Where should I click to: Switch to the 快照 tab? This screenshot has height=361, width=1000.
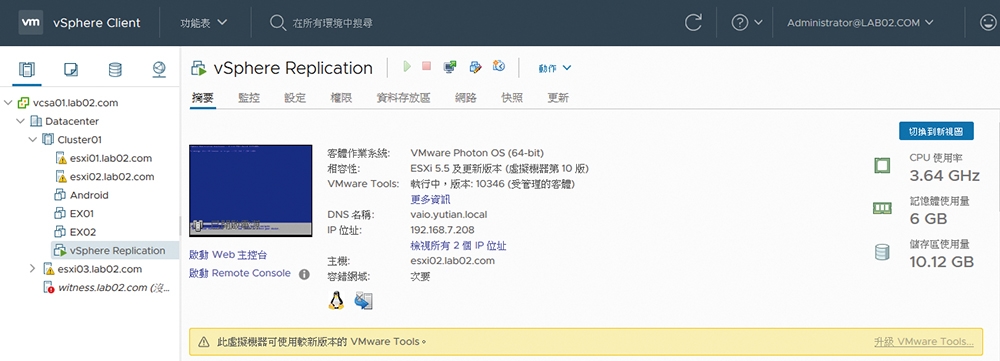pos(512,98)
